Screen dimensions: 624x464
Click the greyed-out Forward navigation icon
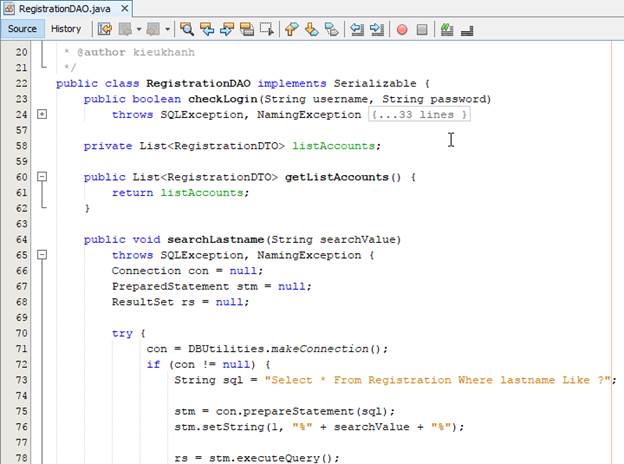click(153, 29)
